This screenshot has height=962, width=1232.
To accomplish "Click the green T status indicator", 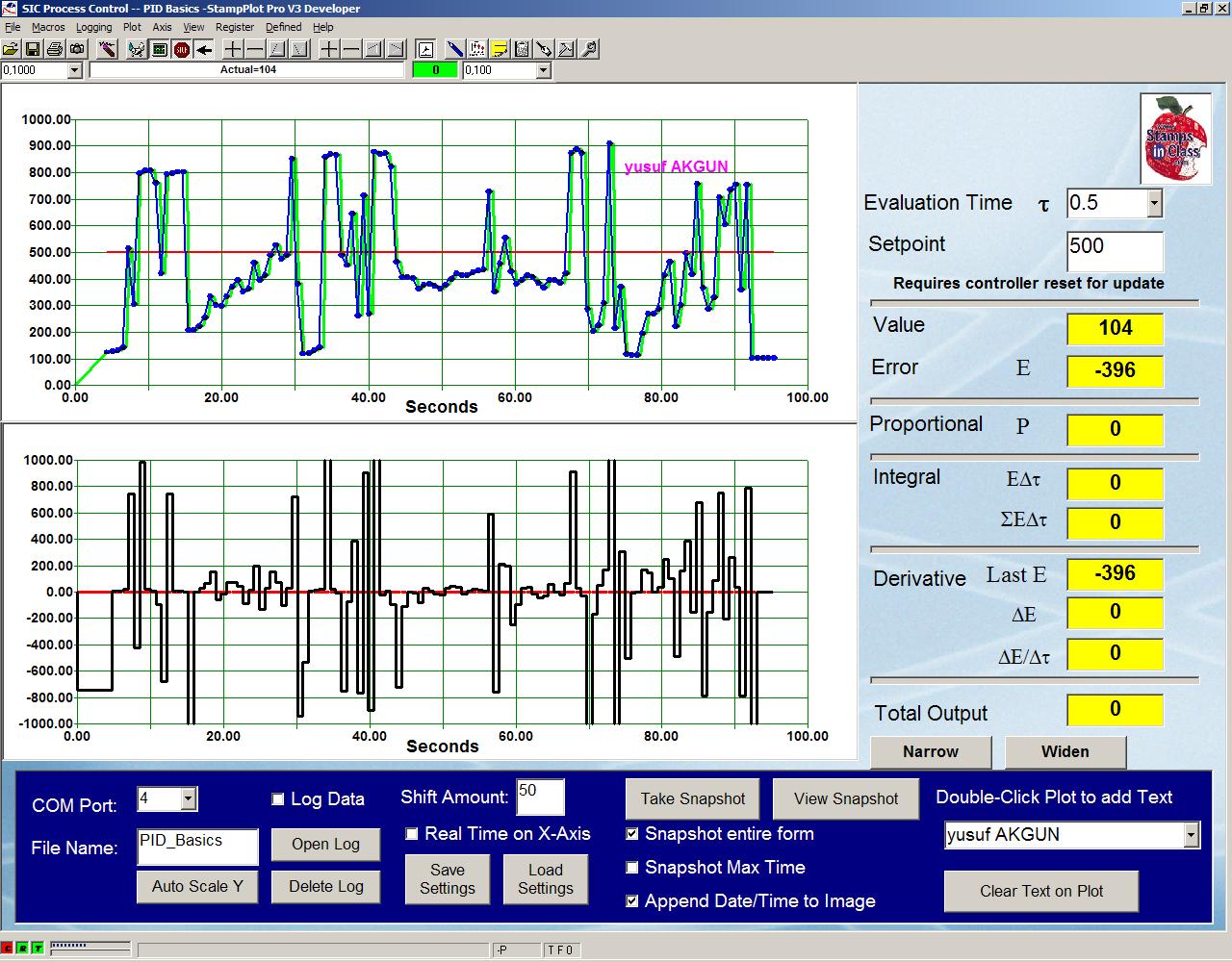I will tap(38, 949).
